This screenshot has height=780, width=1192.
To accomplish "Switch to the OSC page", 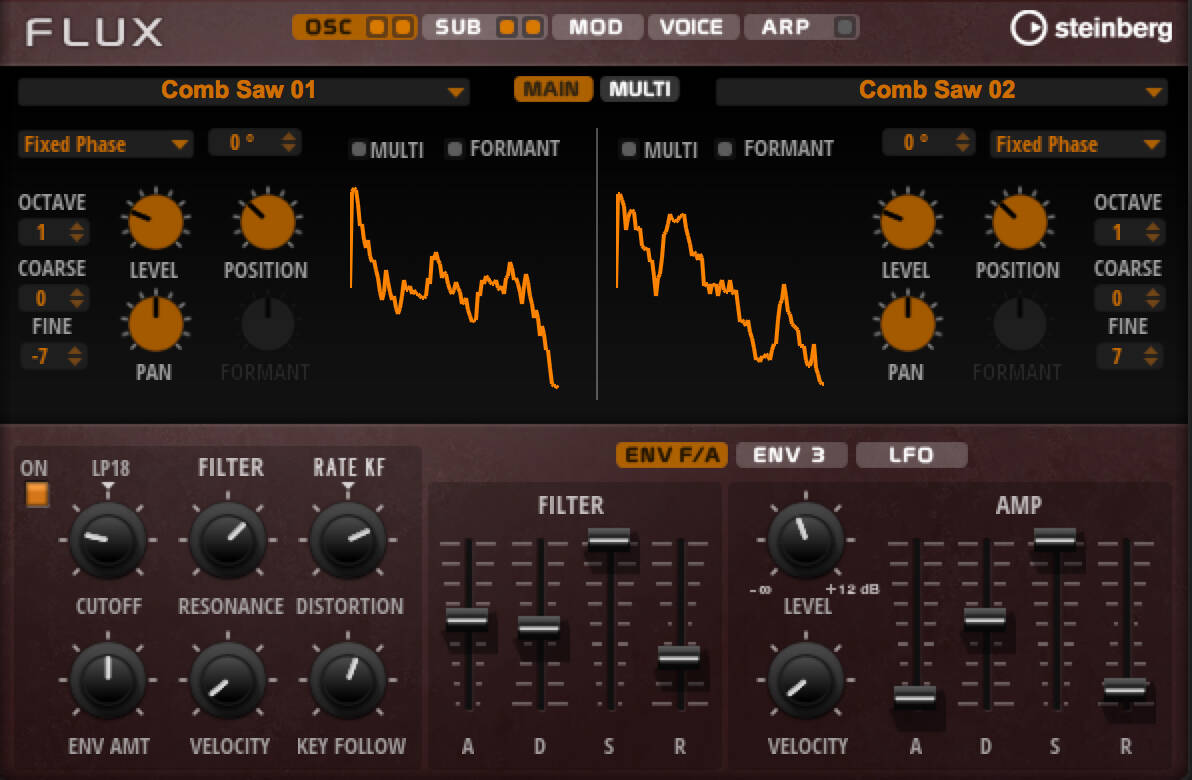I will (x=328, y=27).
